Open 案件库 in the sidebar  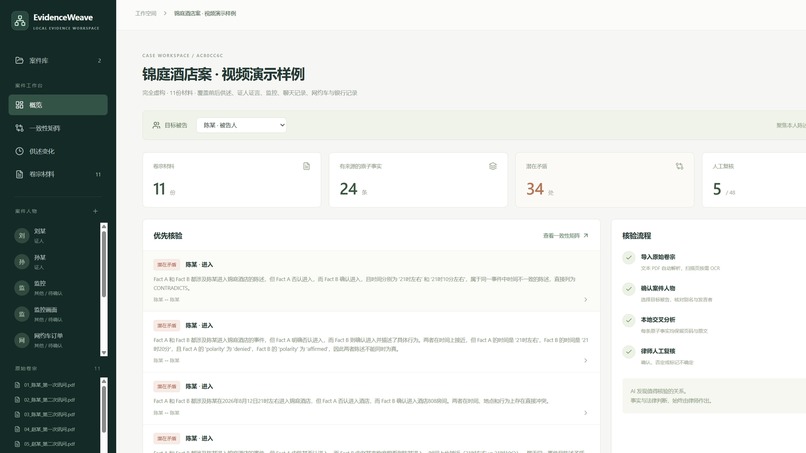pos(58,61)
